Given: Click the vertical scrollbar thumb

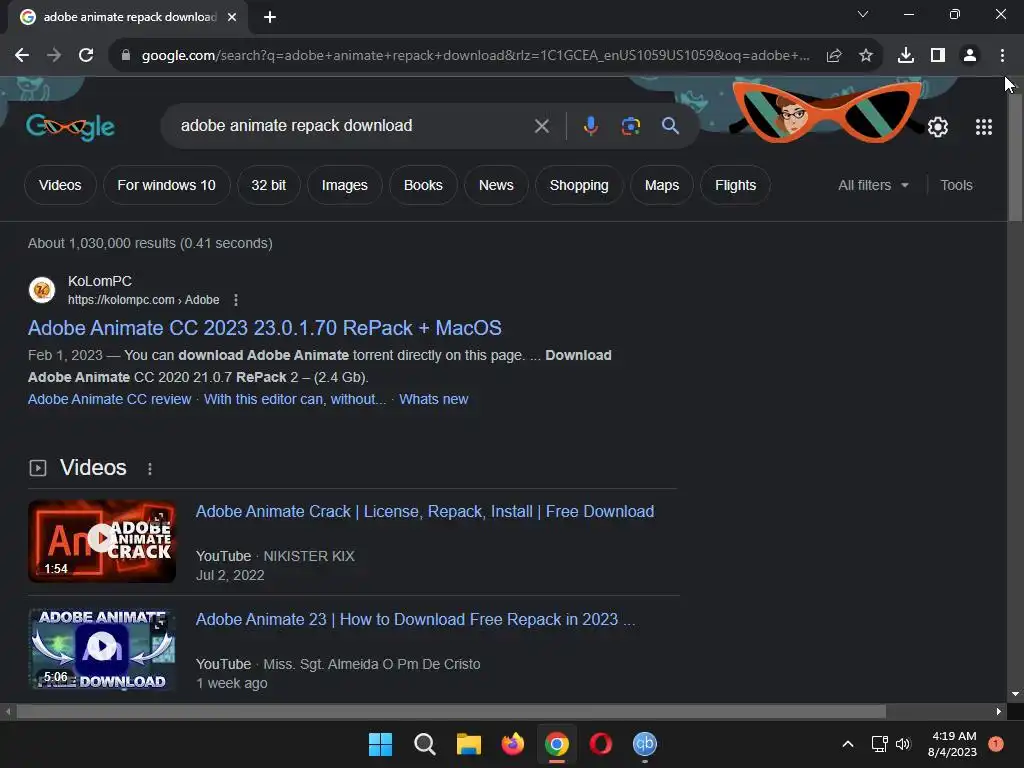Looking at the screenshot, I should click(1015, 157).
